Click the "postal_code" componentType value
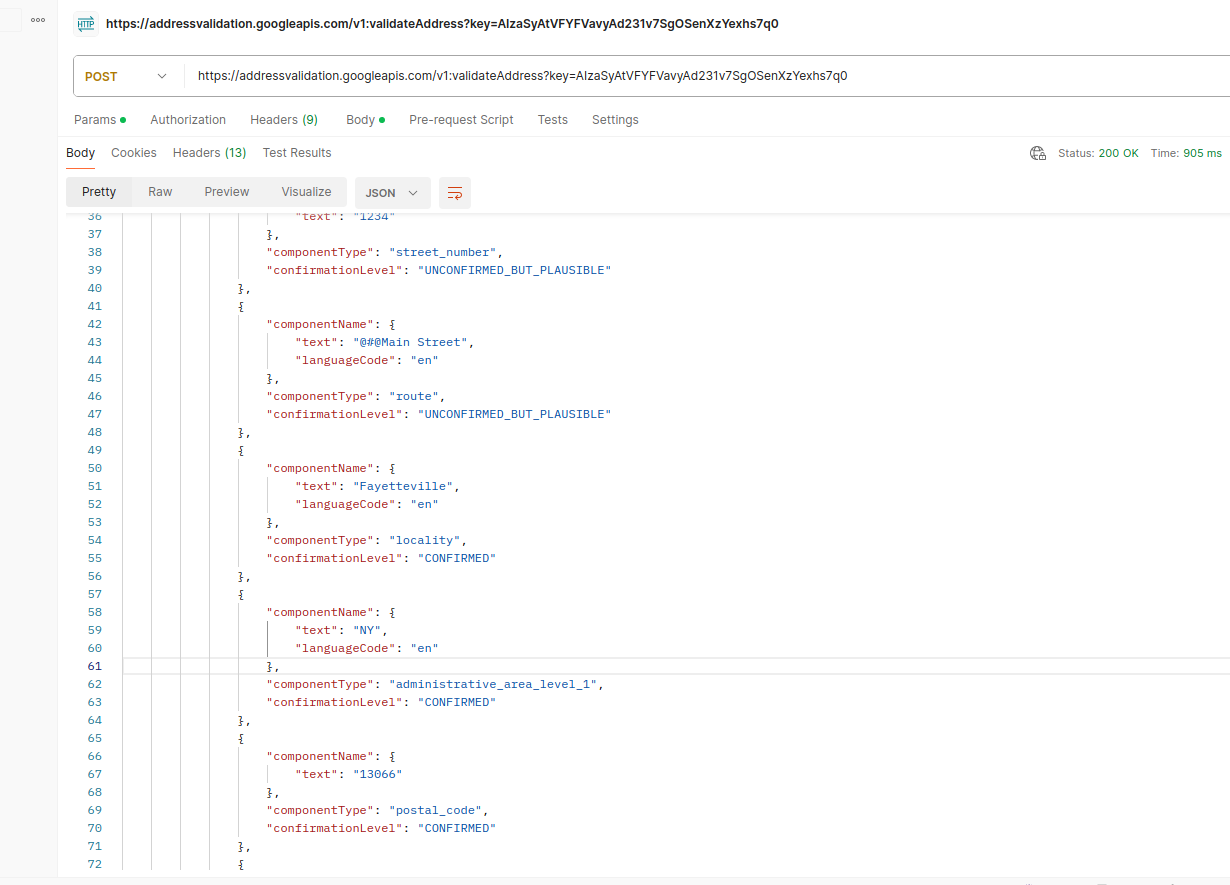Screen dimensions: 1230x885 coord(435,810)
